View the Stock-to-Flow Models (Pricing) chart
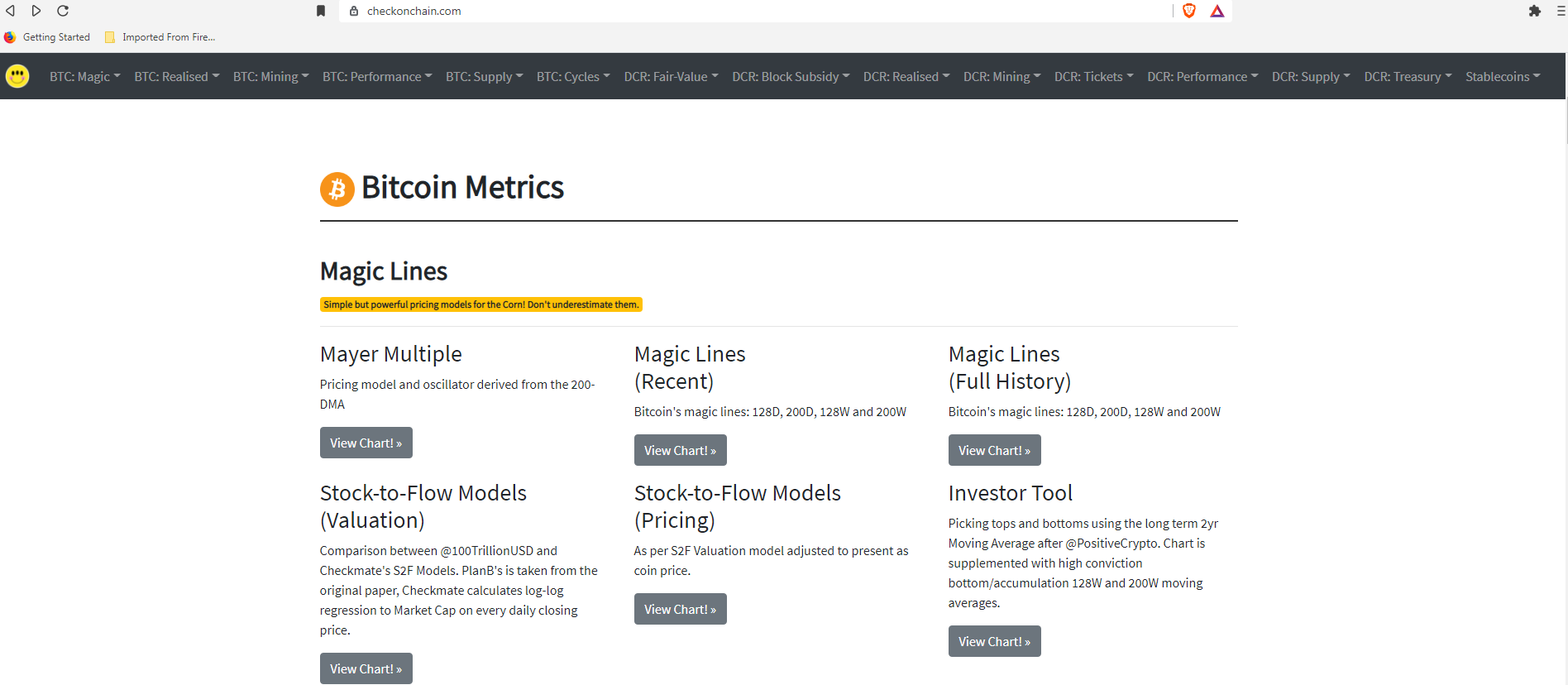Screen dimensions: 1568x685 [681, 609]
